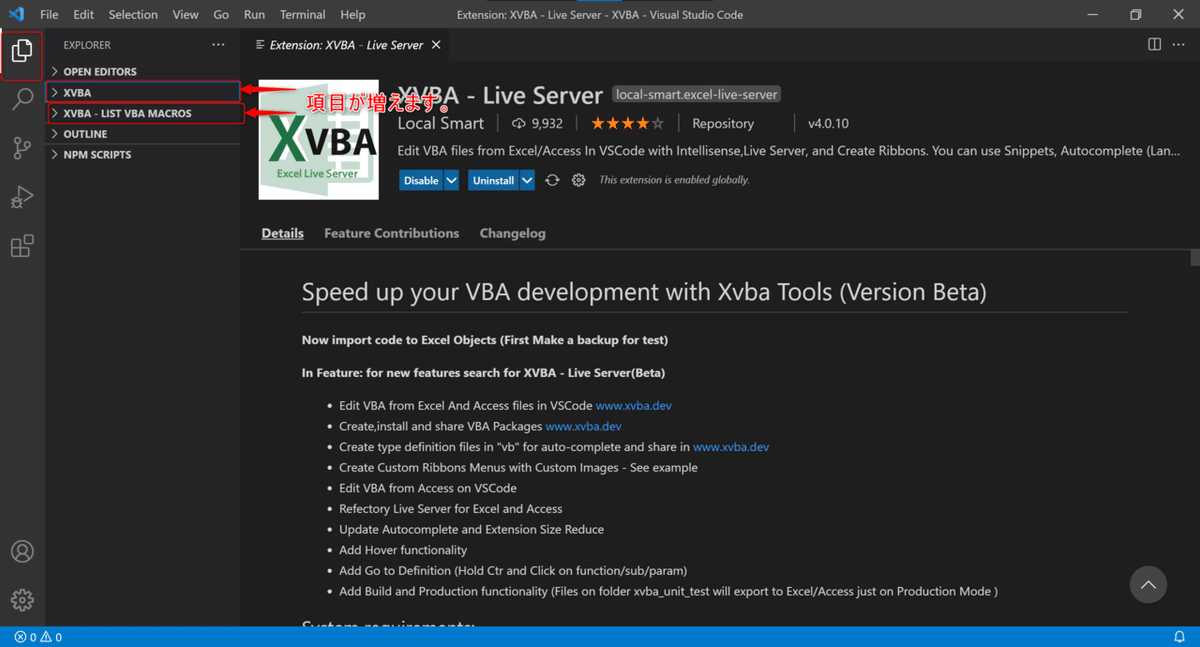This screenshot has height=647, width=1200.
Task: Expand XVBA - LIST VBA MACROS section
Action: coord(143,114)
